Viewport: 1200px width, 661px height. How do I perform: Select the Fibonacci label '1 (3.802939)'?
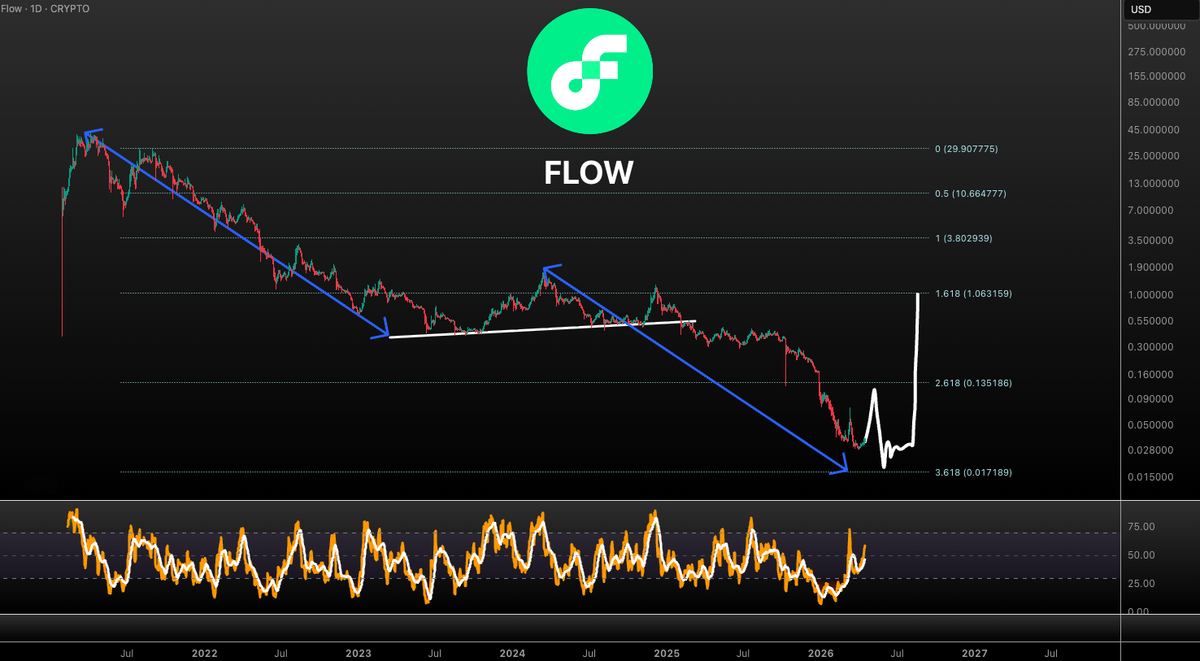pyautogui.click(x=963, y=238)
